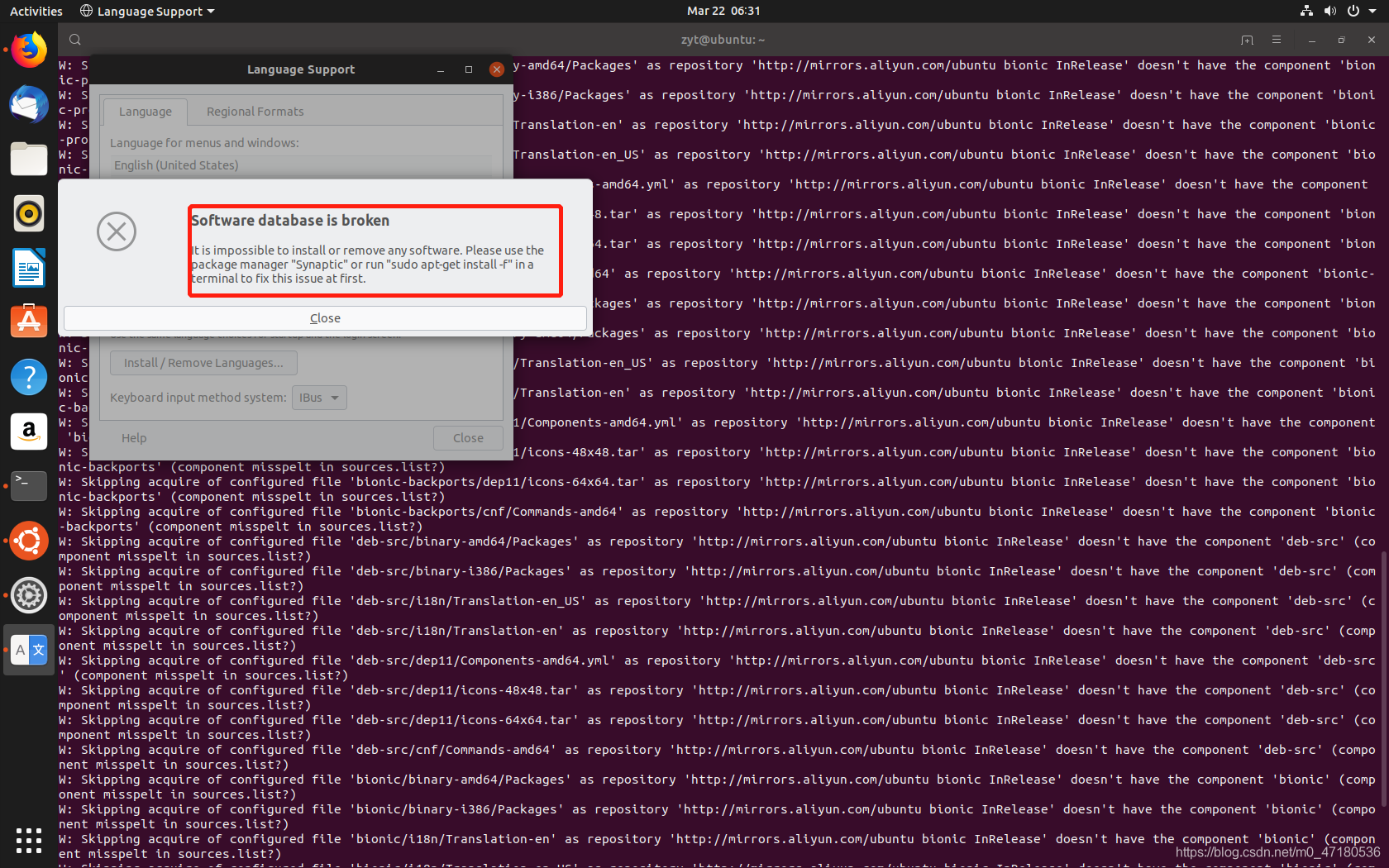The width and height of the screenshot is (1389, 868).
Task: Open the Ubuntu logo dock application
Action: [x=29, y=541]
